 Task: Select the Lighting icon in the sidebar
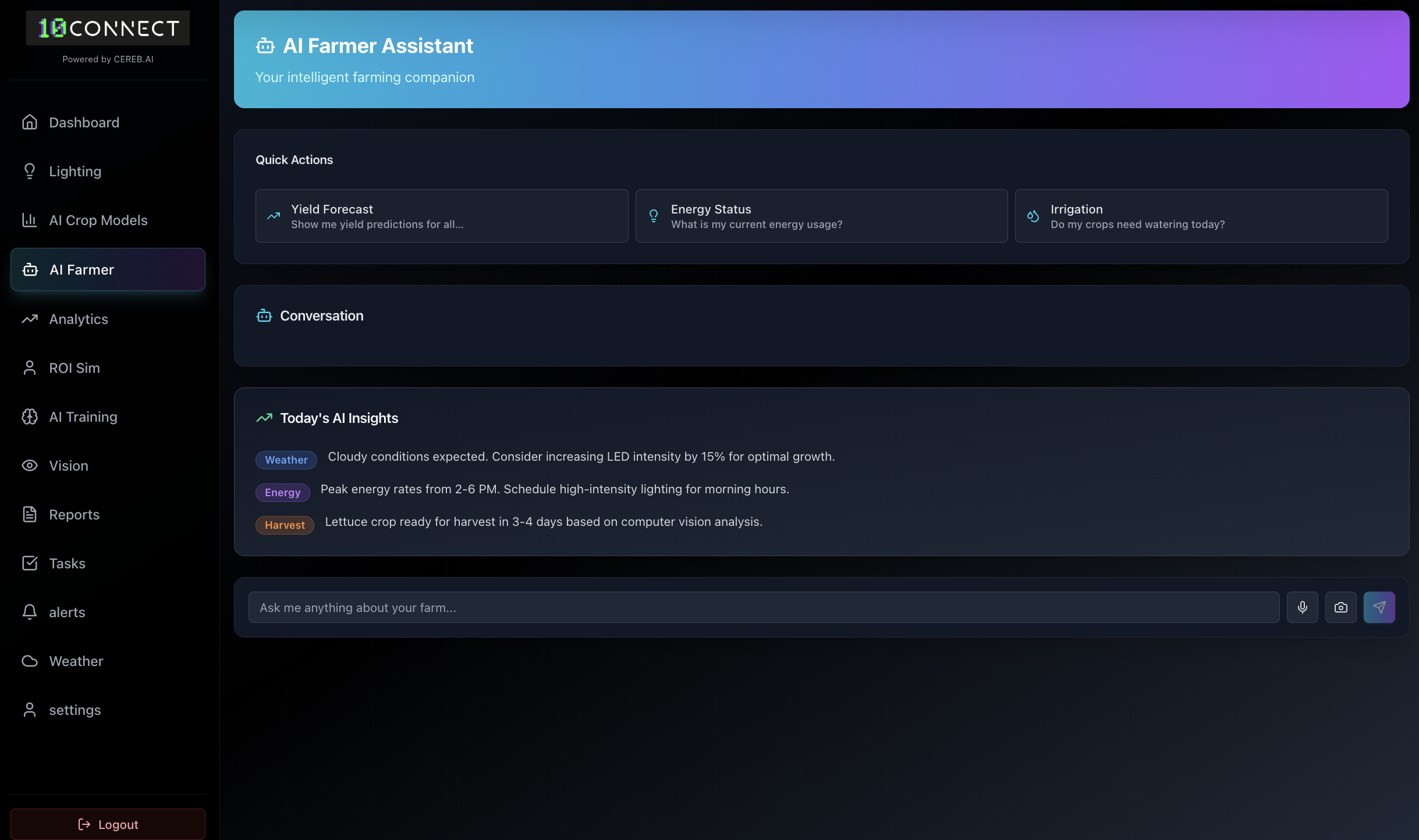pyautogui.click(x=30, y=171)
